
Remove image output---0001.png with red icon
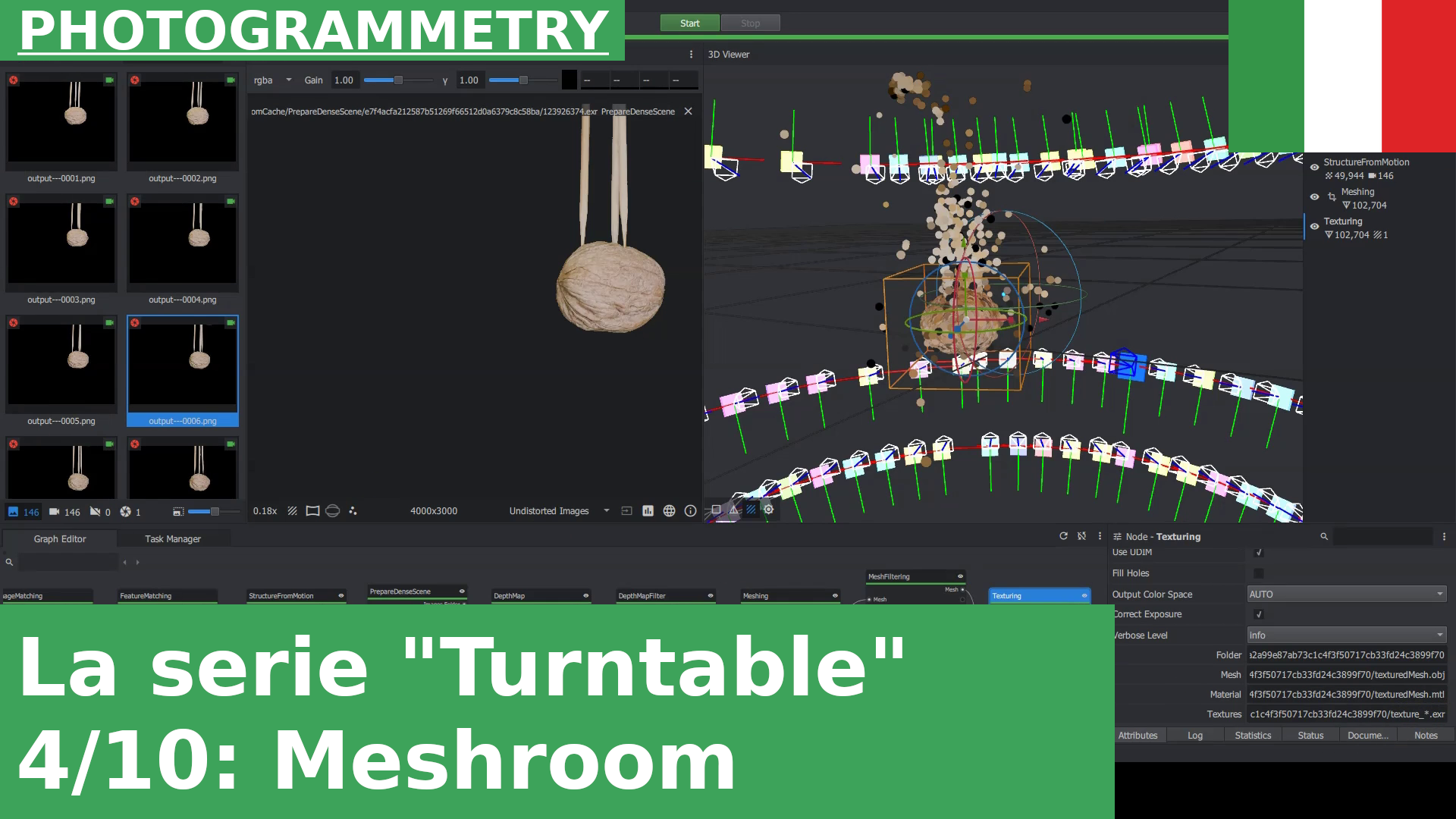click(x=14, y=80)
